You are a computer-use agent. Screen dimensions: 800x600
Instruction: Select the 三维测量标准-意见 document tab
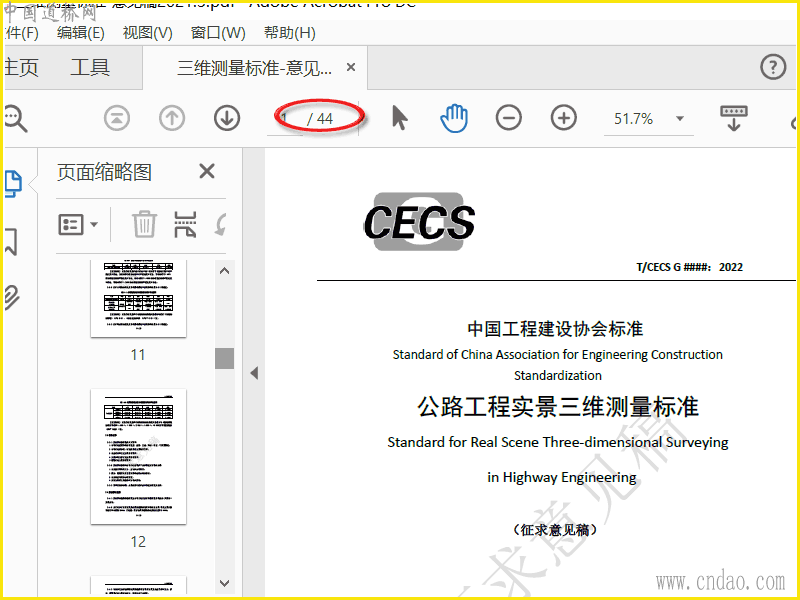(254, 67)
